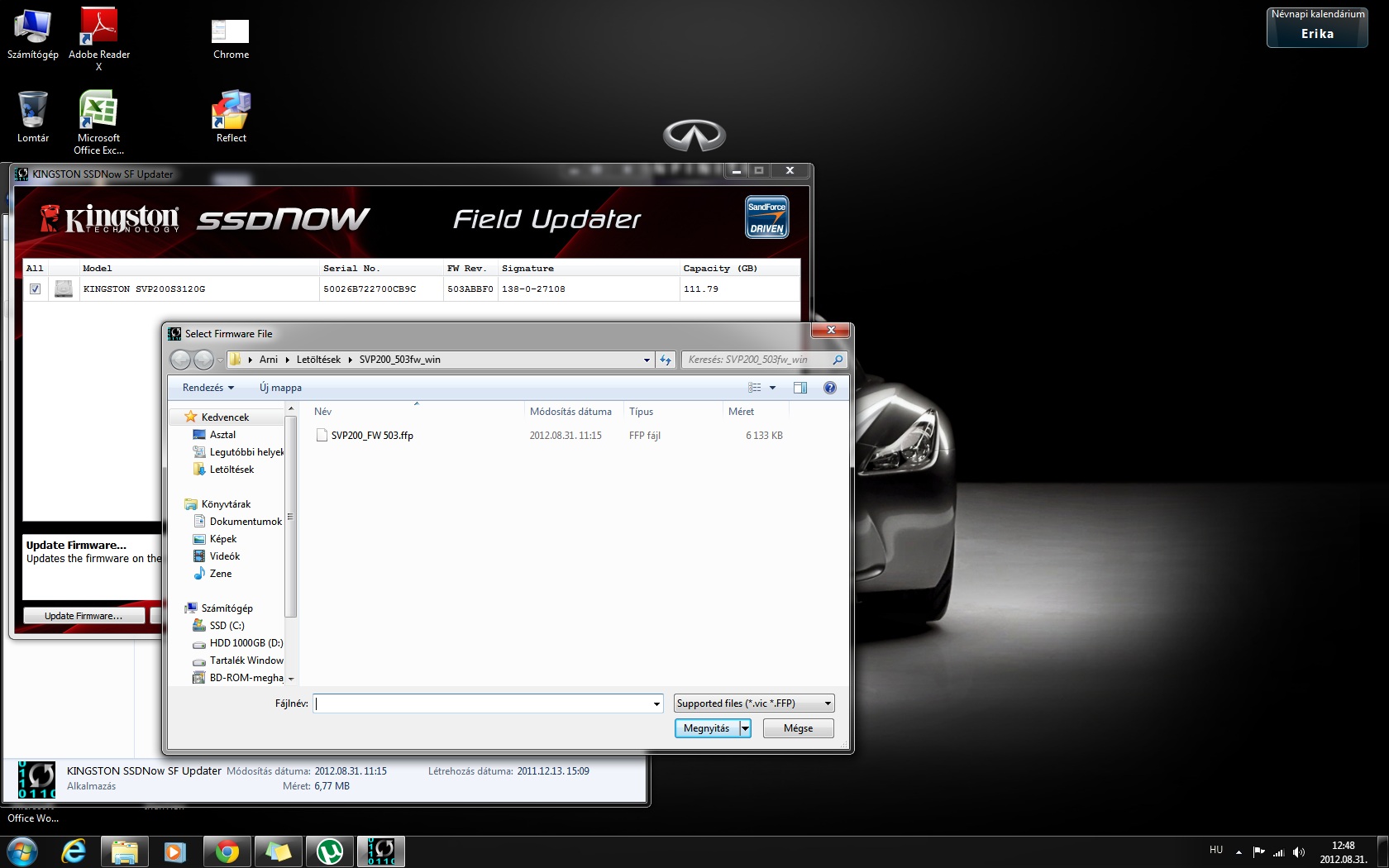Image resolution: width=1389 pixels, height=868 pixels.
Task: Open Windows Media Player from taskbar
Action: (175, 851)
